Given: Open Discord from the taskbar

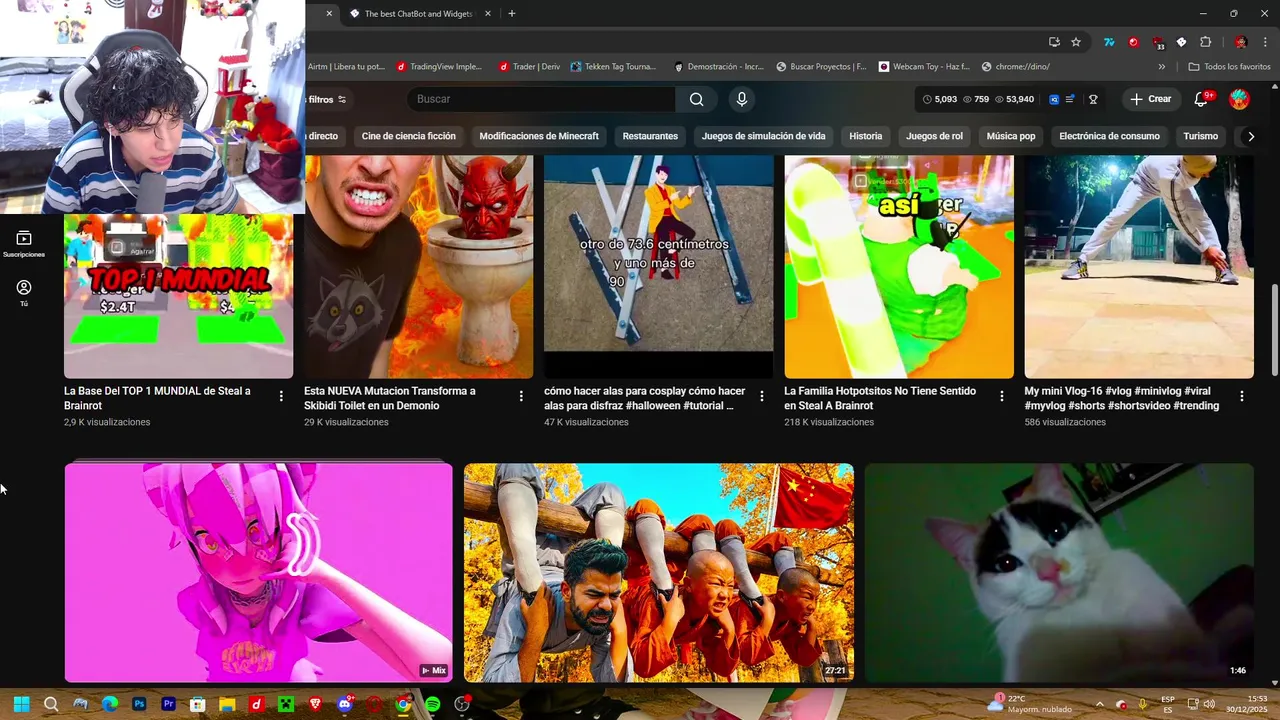Looking at the screenshot, I should click(x=345, y=704).
